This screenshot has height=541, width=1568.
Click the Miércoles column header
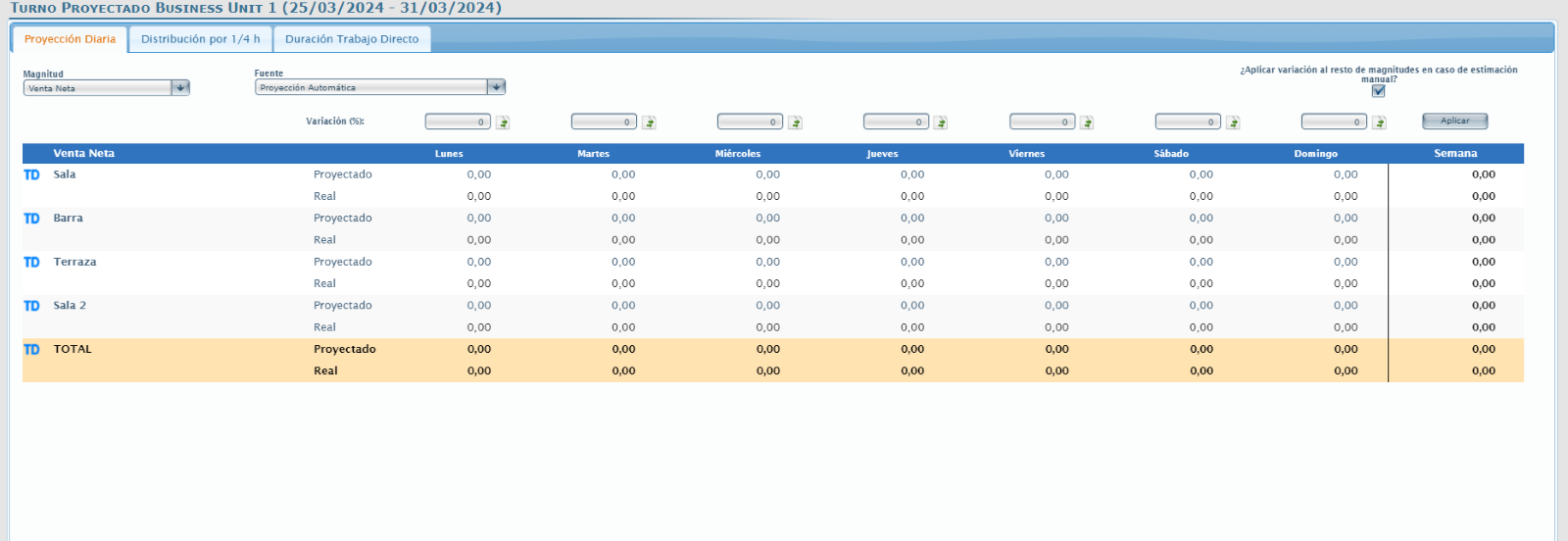tap(738, 154)
